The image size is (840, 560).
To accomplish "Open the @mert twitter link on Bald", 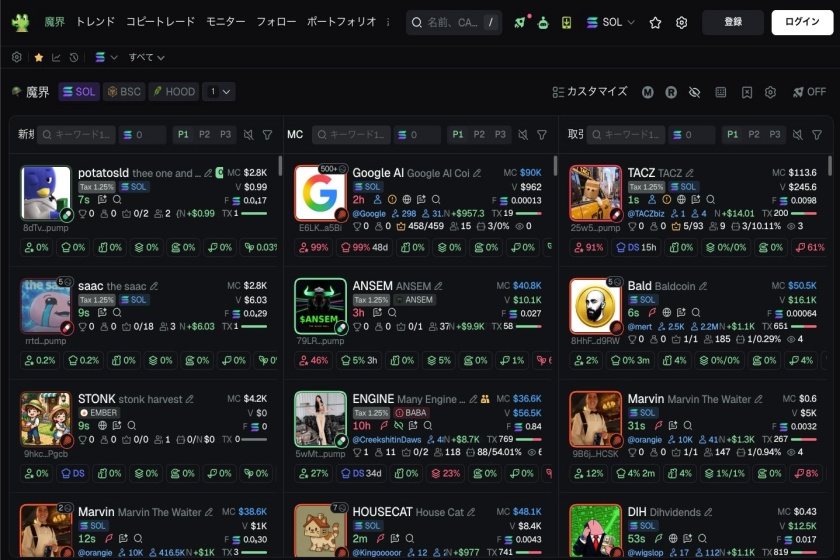I will coord(640,326).
